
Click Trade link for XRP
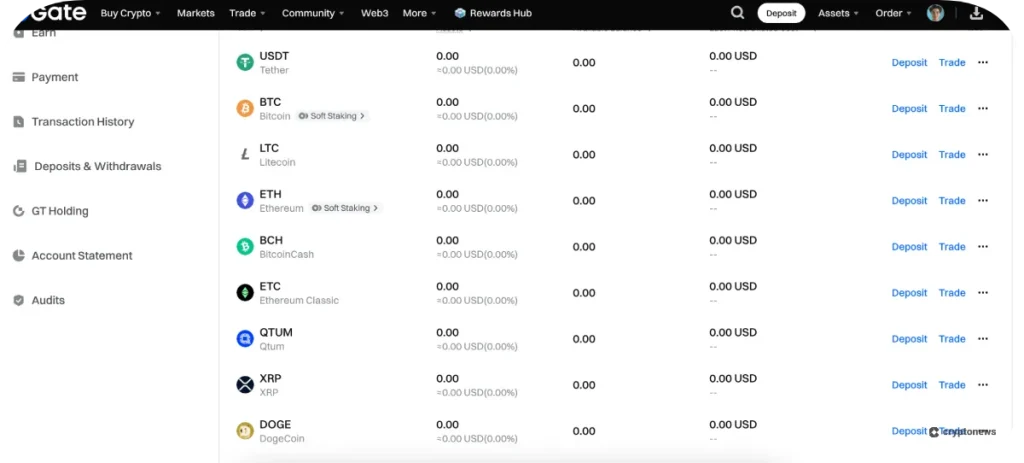[x=952, y=385]
